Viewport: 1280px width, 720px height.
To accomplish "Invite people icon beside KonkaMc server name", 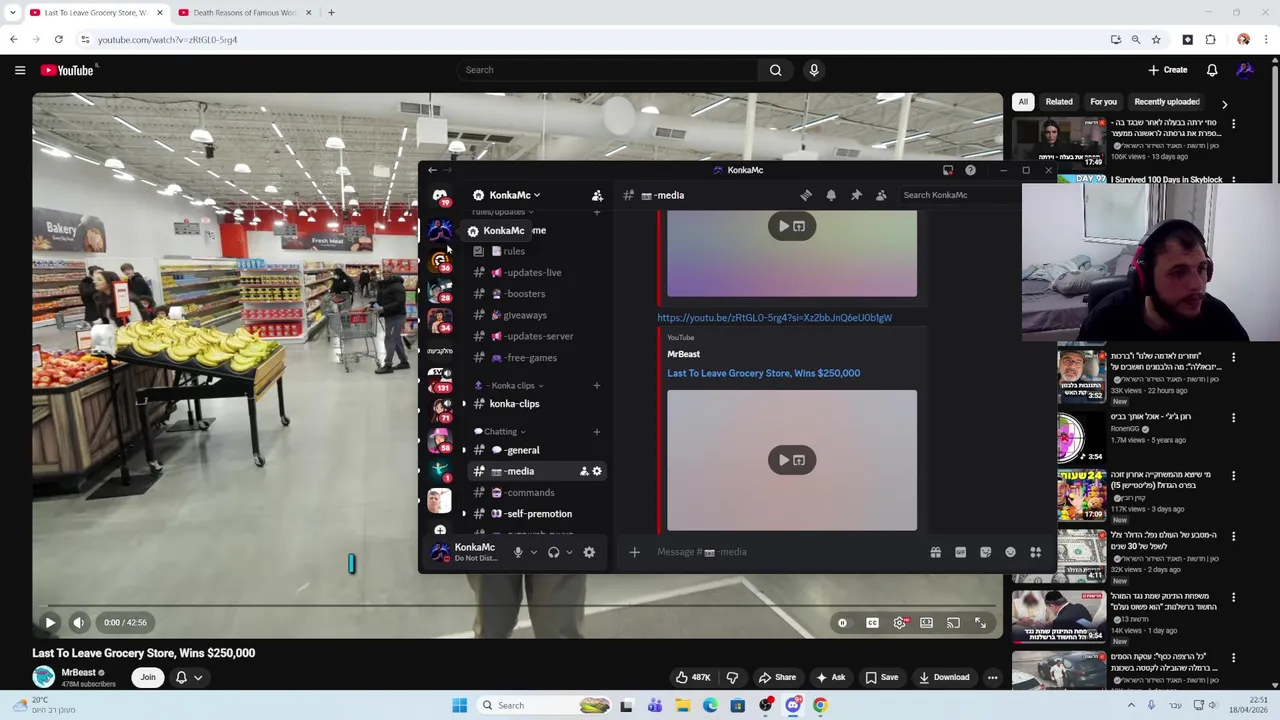I will tap(597, 195).
